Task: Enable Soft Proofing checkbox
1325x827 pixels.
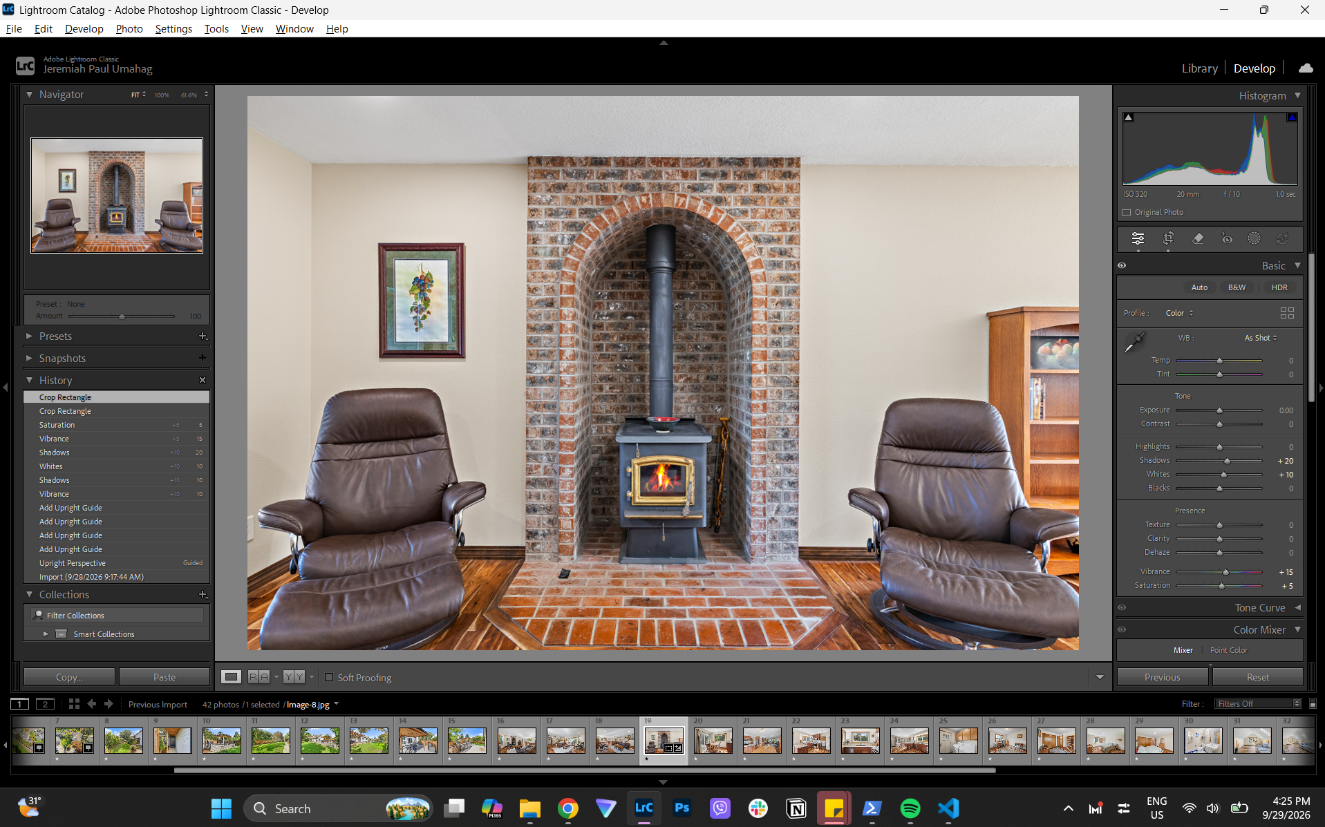Action: pos(329,678)
